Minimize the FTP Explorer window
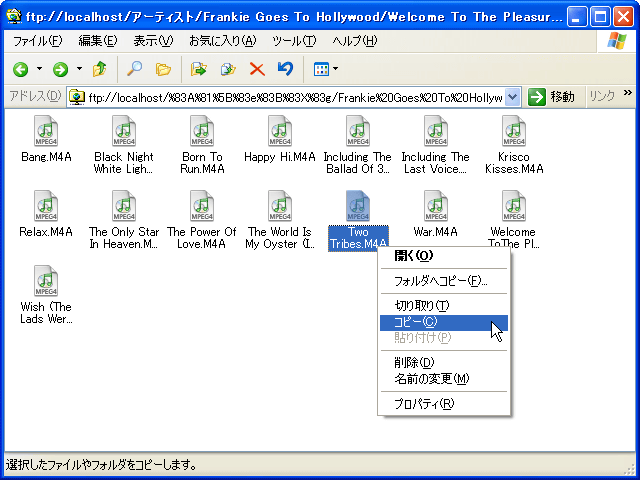This screenshot has height=480, width=640. click(577, 17)
